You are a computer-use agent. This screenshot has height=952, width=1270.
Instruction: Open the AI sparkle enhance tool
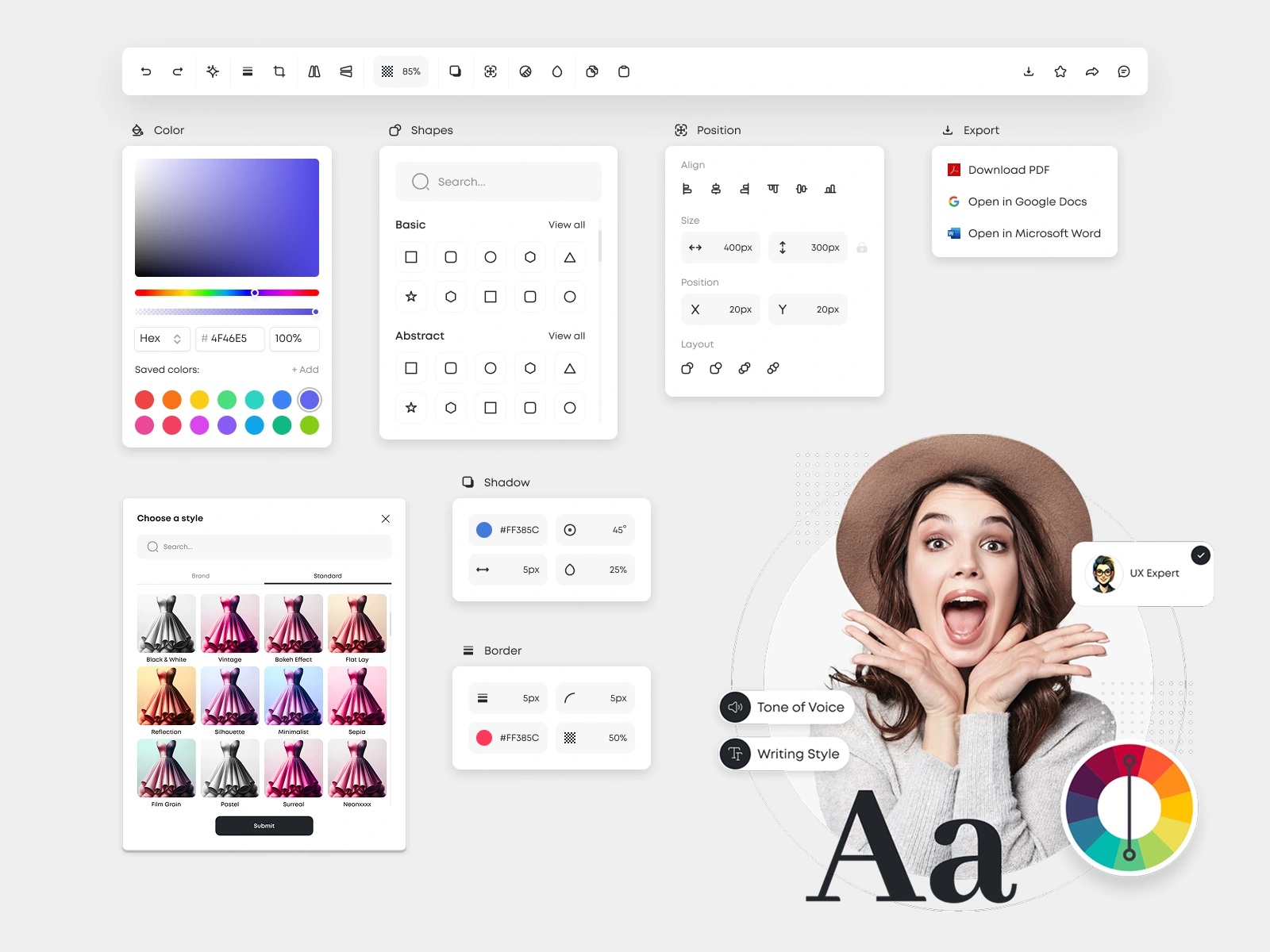(x=212, y=71)
